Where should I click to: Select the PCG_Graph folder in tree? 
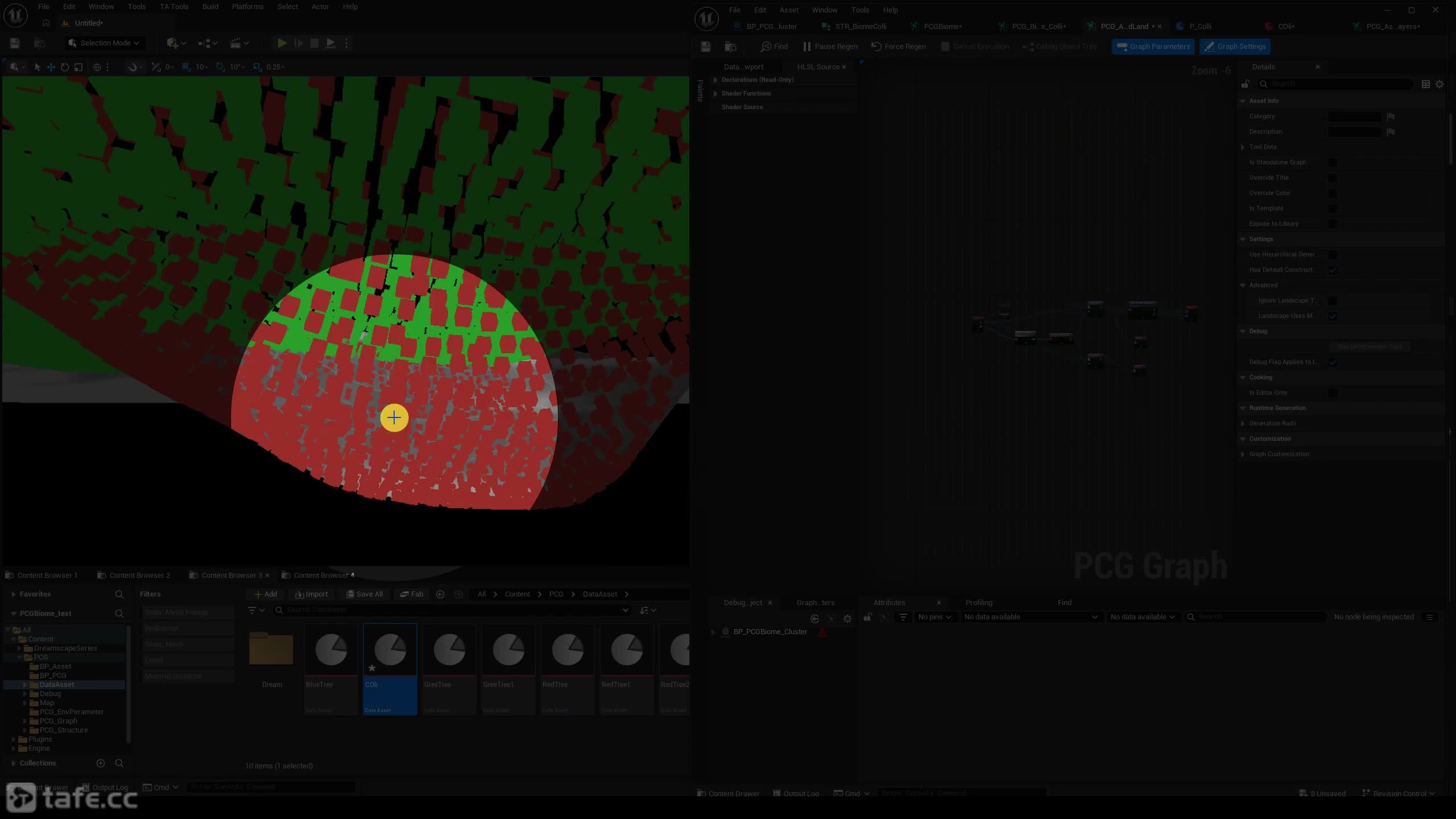[59, 721]
